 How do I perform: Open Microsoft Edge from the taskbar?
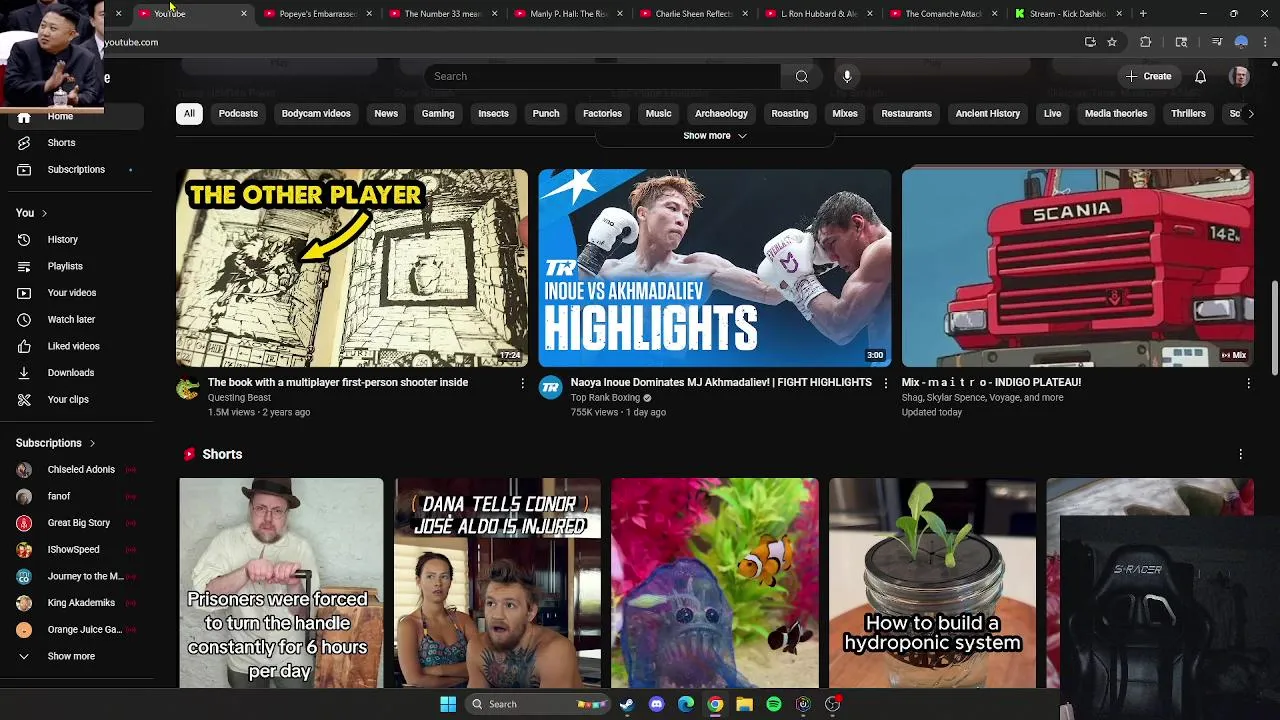(686, 704)
